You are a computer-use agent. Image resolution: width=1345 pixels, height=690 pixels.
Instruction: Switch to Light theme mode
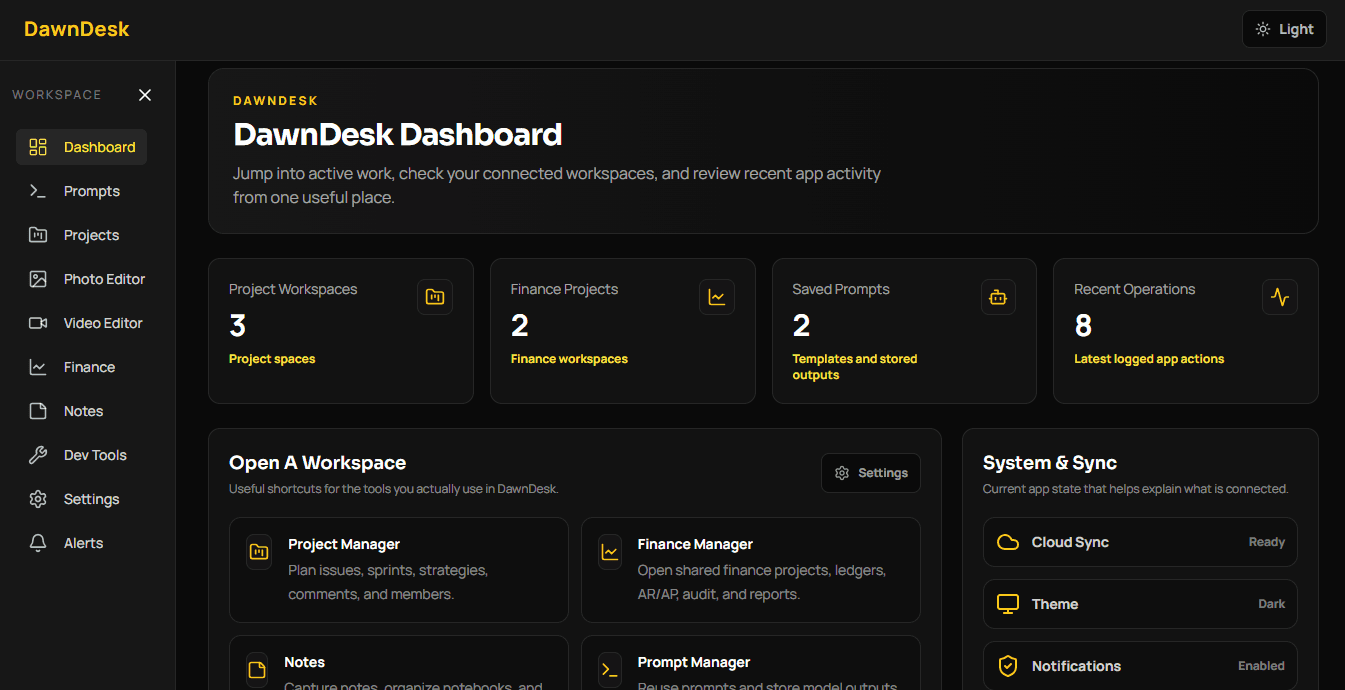point(1284,29)
